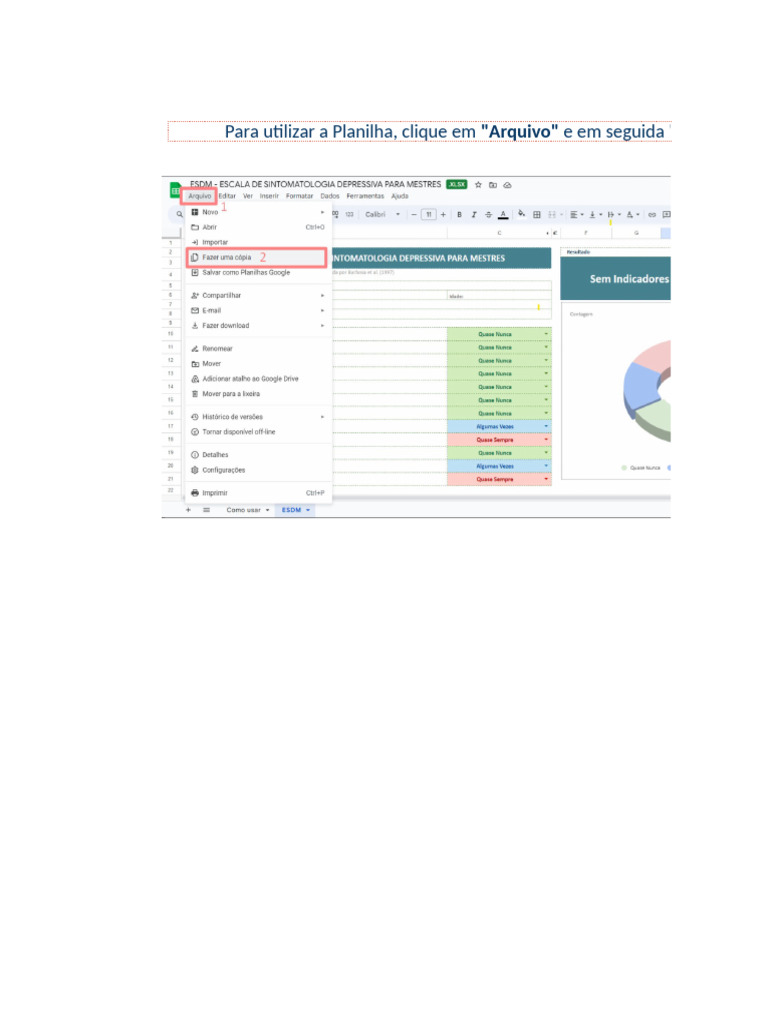This screenshot has height=1024, width=768.
Task: Expand the Compartilhar submenu
Action: pyautogui.click(x=258, y=295)
